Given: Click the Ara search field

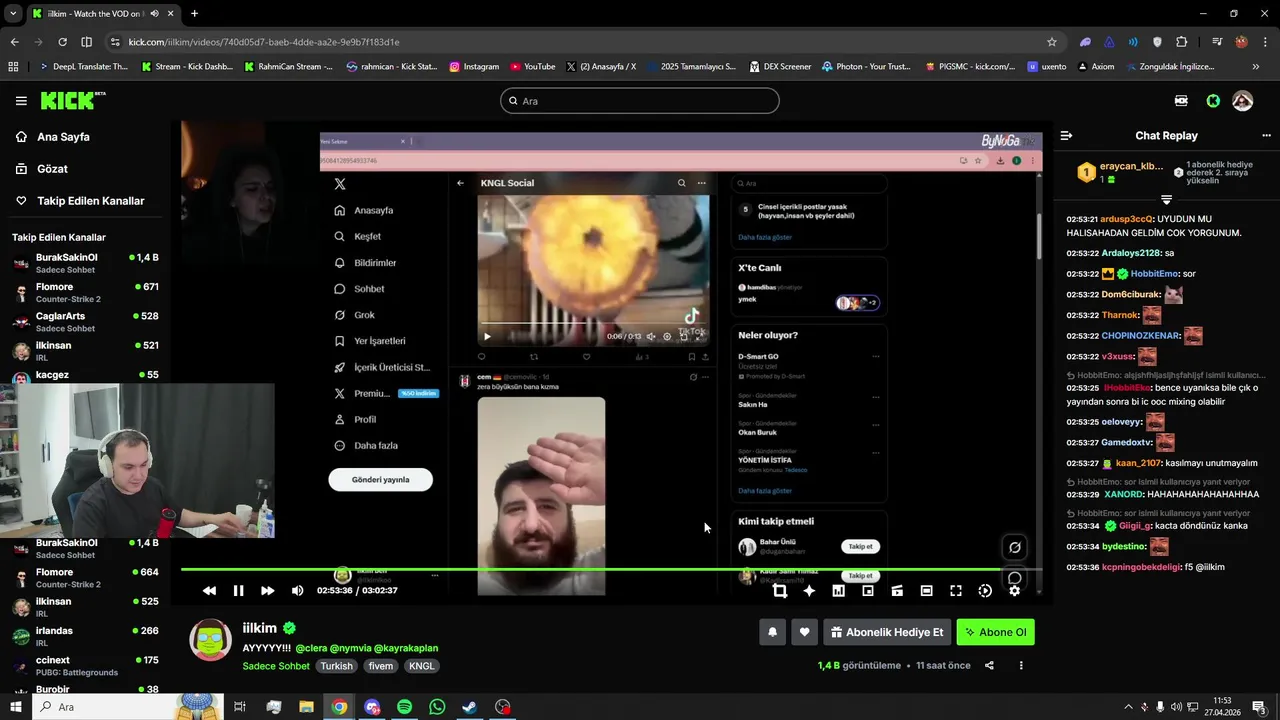Looking at the screenshot, I should click(x=640, y=101).
